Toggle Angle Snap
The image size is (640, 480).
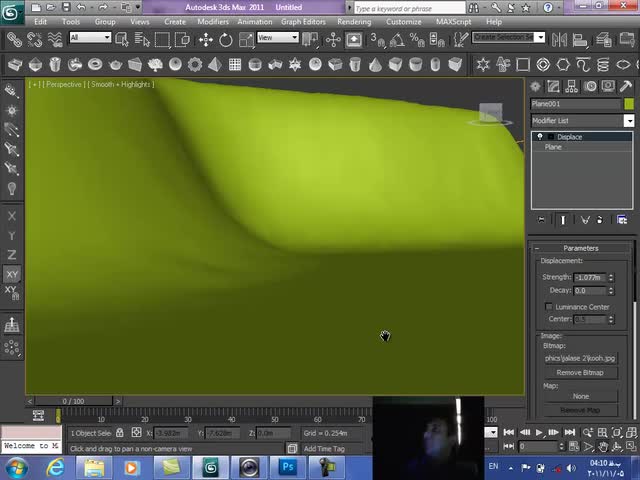coord(397,40)
